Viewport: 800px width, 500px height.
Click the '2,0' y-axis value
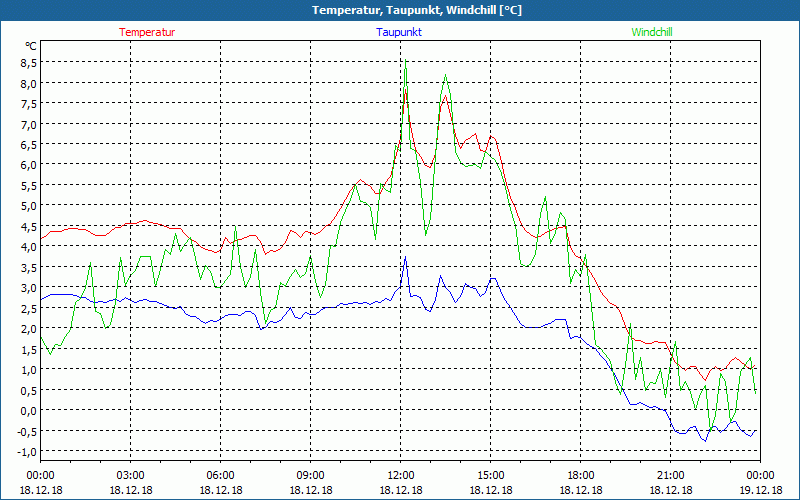(29, 329)
